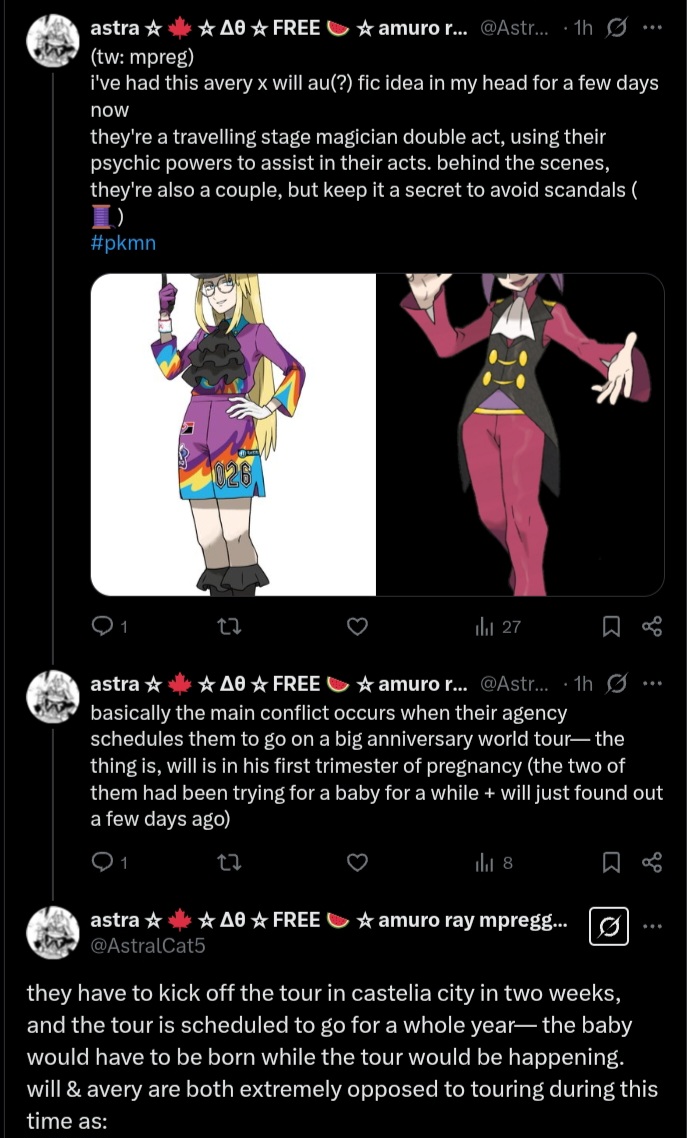Bookmark the first post with images
The image size is (687, 1138).
pos(611,626)
